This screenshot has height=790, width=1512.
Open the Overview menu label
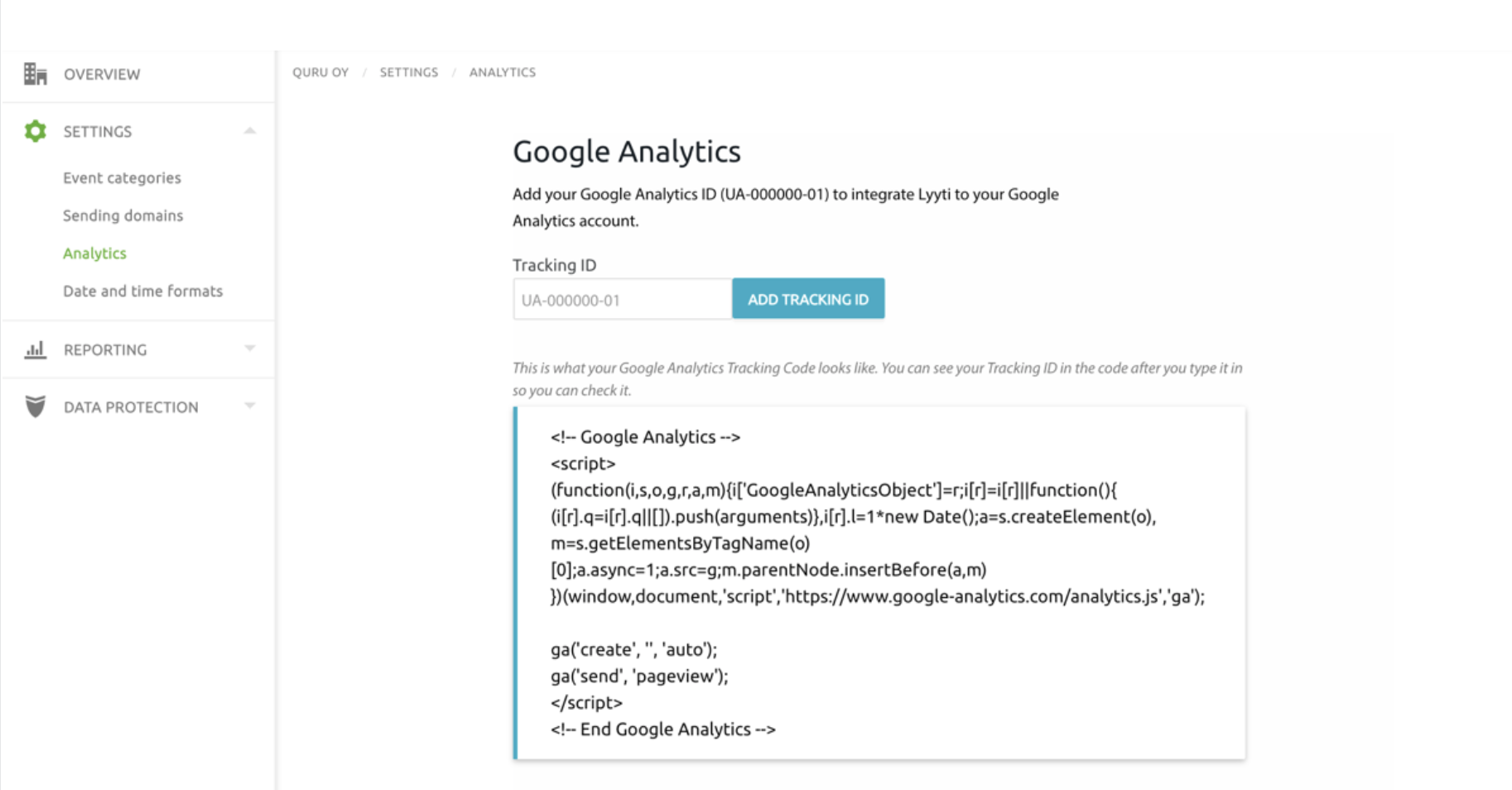[102, 75]
